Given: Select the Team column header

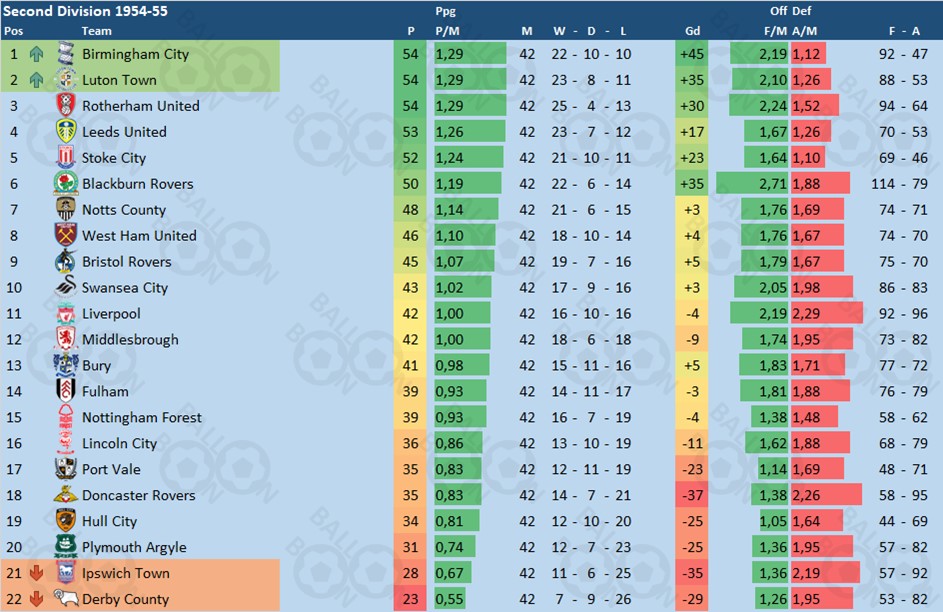Looking at the screenshot, I should click(x=97, y=31).
